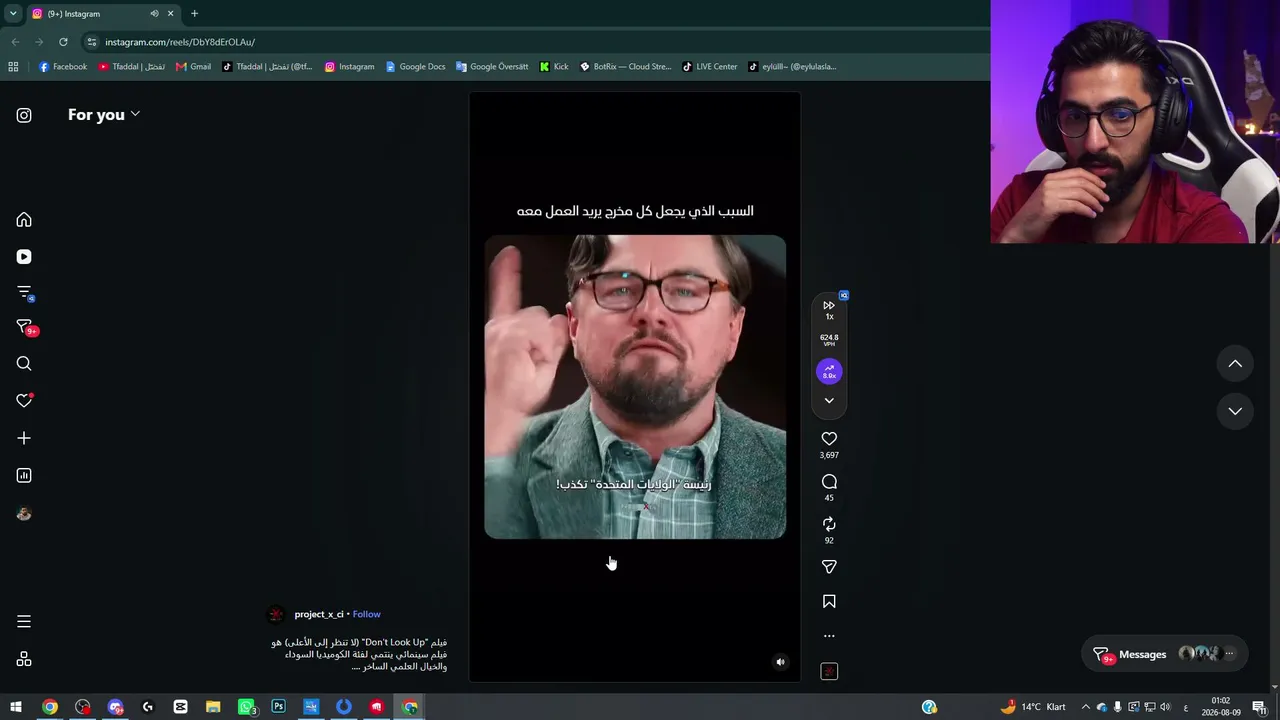
Task: Save the reel with the bookmark icon
Action: coord(829,602)
